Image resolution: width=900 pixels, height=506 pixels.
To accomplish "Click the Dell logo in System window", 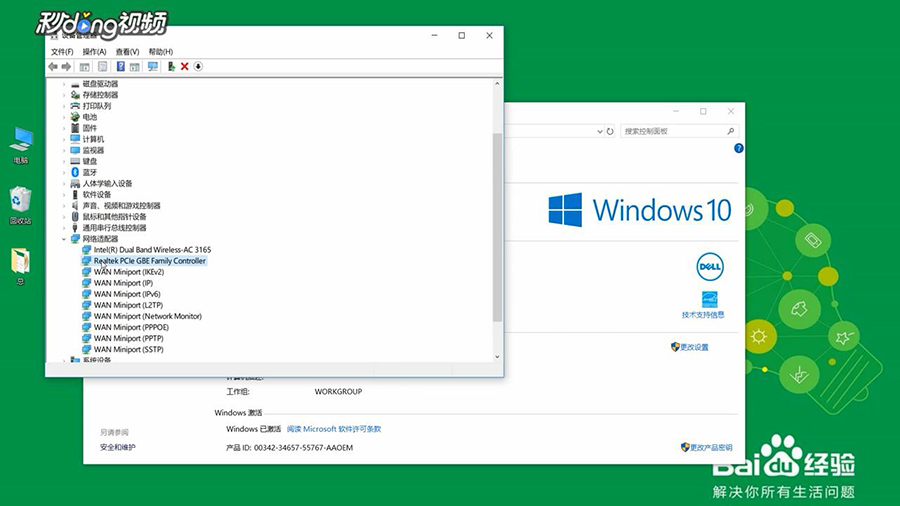I will tap(710, 267).
